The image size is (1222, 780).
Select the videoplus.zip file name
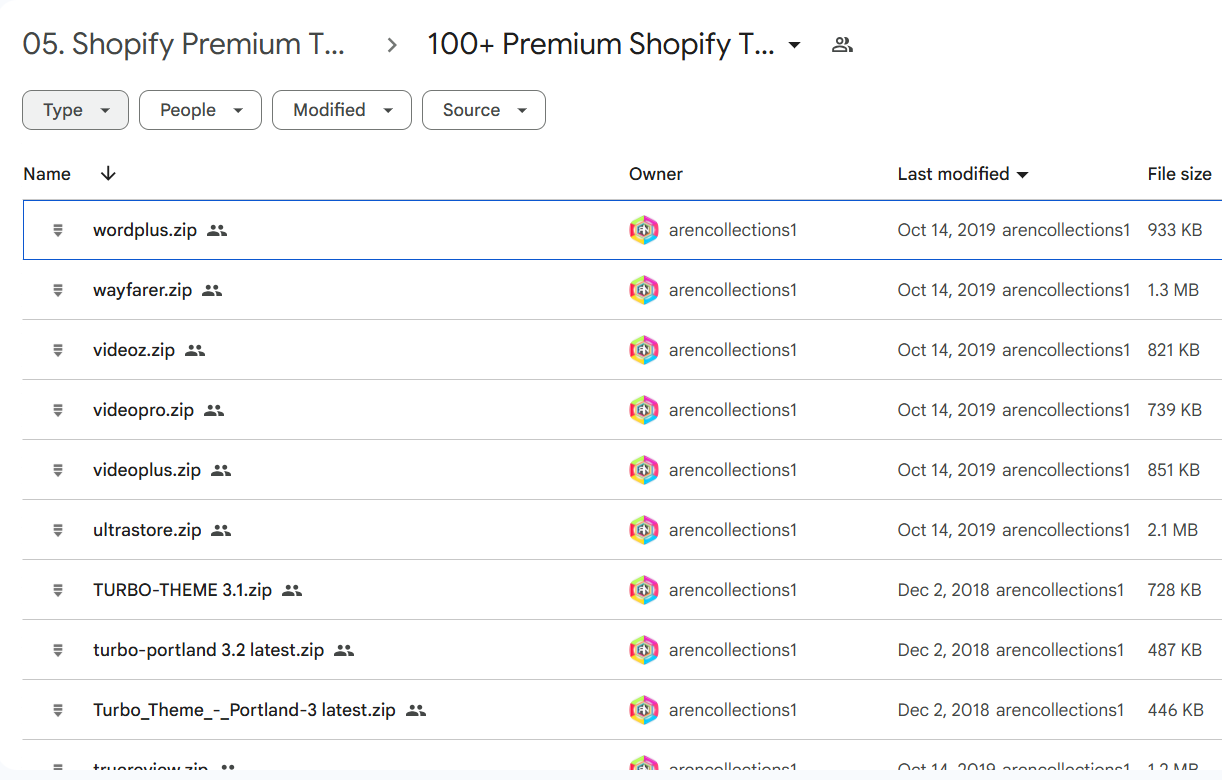pyautogui.click(x=147, y=470)
